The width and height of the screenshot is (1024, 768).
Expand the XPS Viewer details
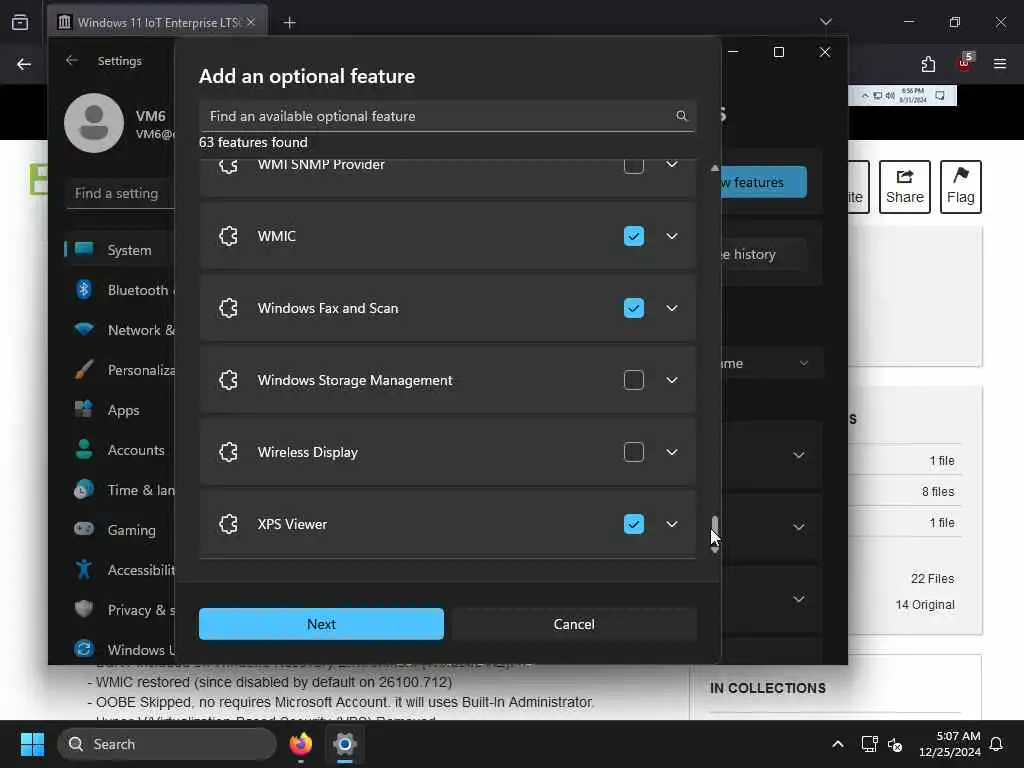(x=671, y=524)
